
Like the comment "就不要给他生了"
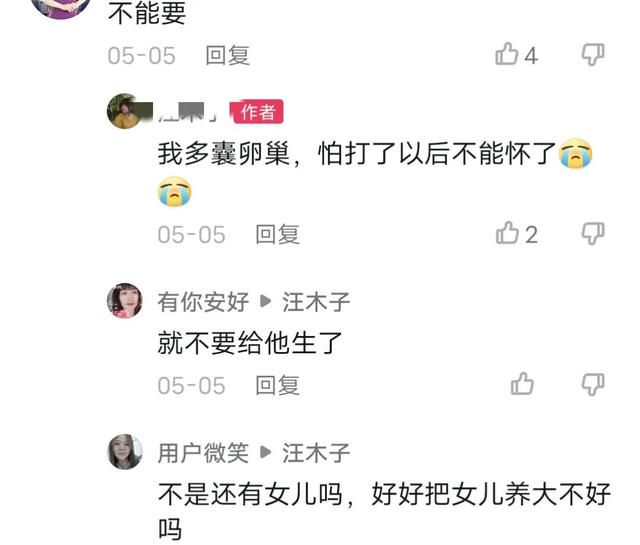[x=522, y=384]
